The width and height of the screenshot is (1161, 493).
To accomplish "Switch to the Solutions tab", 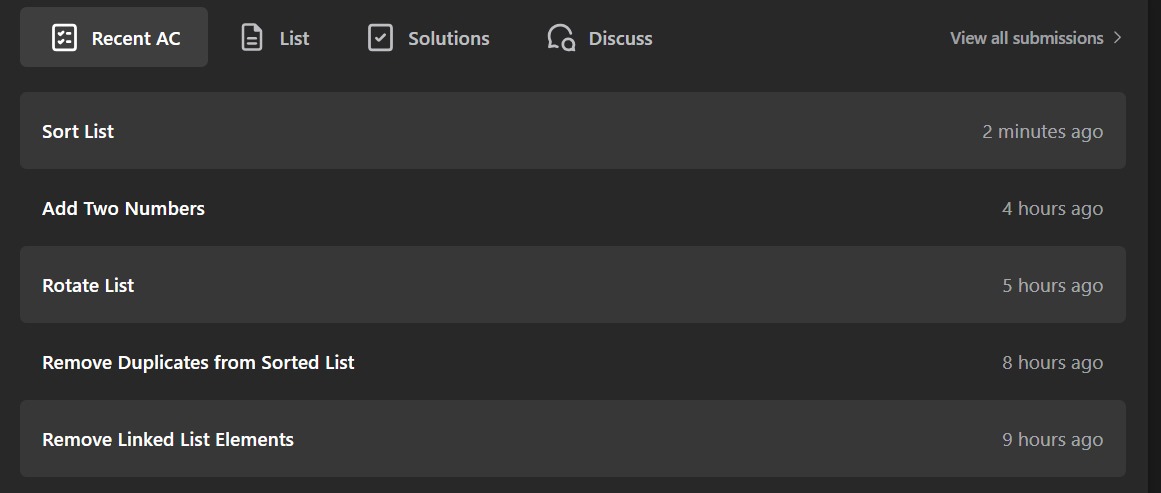I will coord(429,38).
